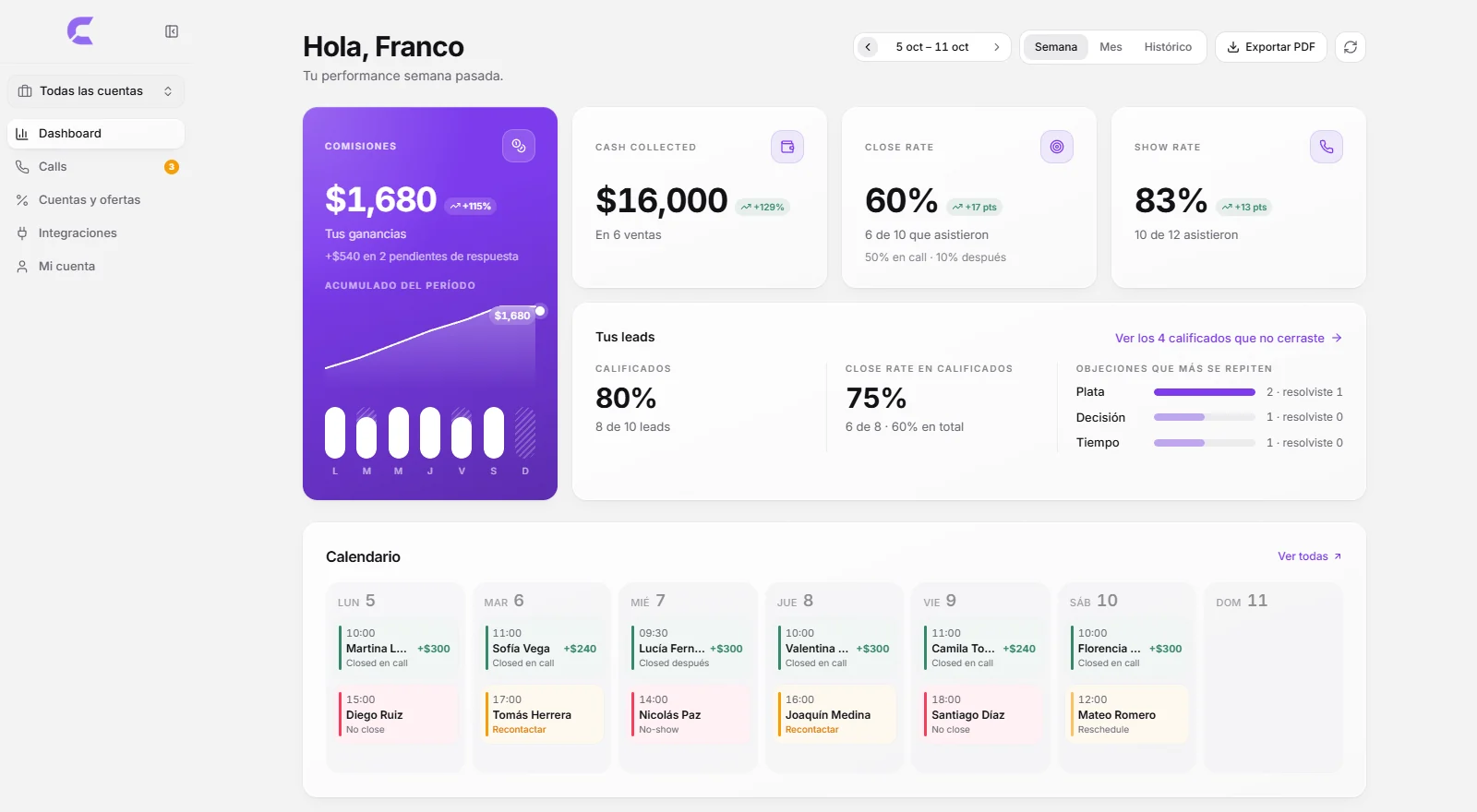1477x812 pixels.
Task: Go to previous week arrow
Action: (868, 47)
